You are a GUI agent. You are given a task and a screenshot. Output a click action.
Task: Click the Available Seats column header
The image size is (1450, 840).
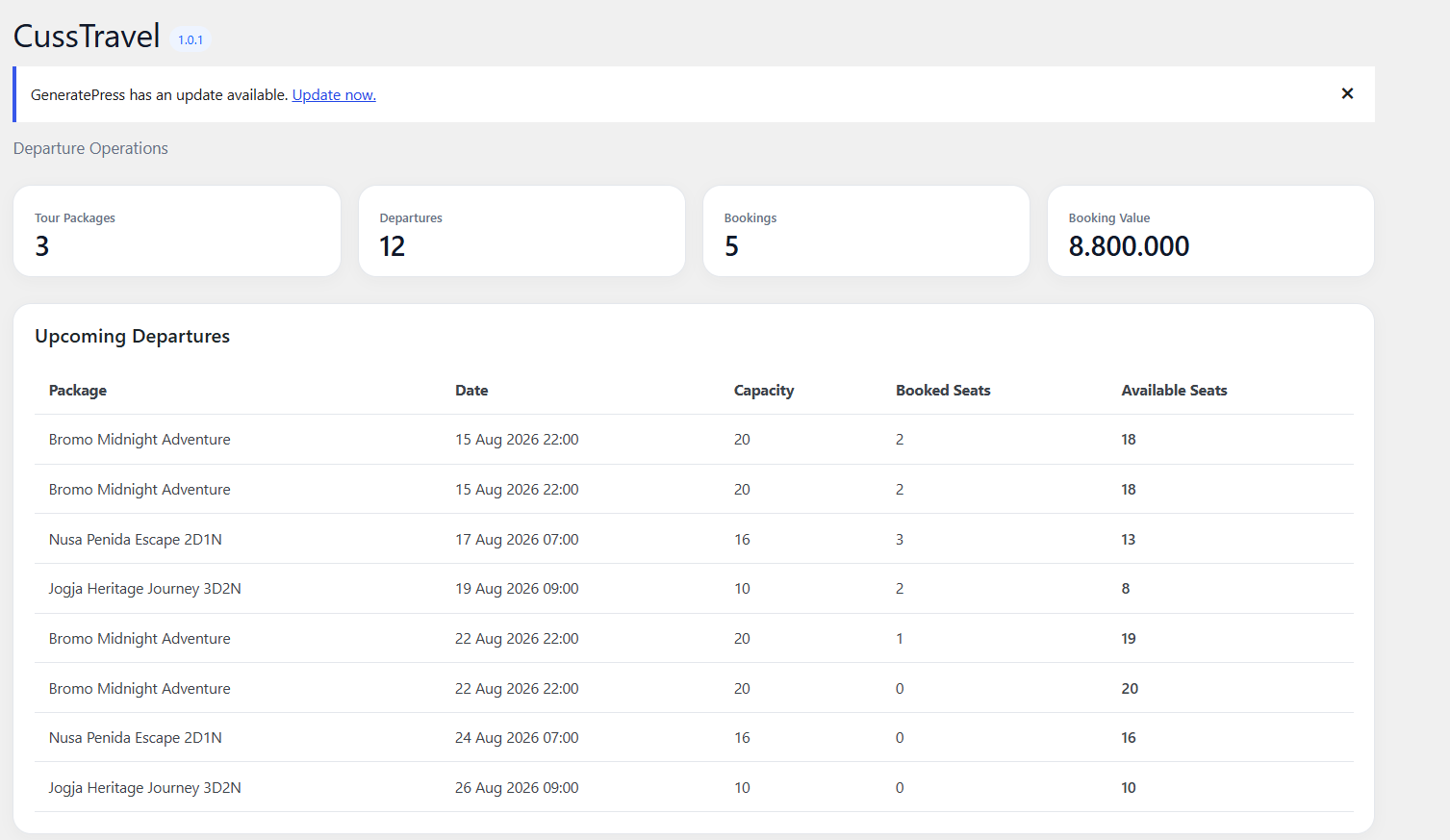click(x=1174, y=390)
